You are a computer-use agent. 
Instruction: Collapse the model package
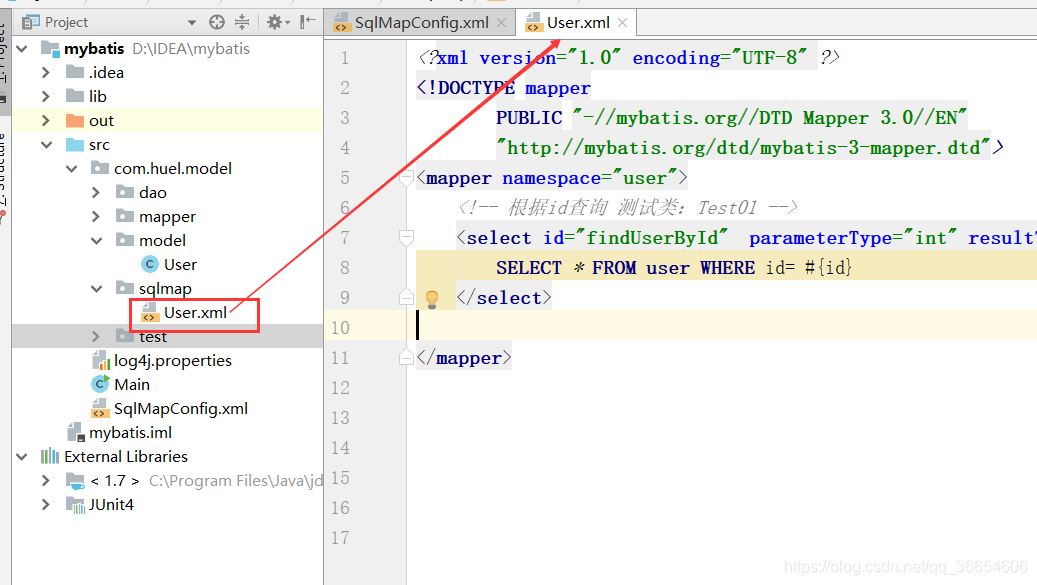click(x=97, y=241)
